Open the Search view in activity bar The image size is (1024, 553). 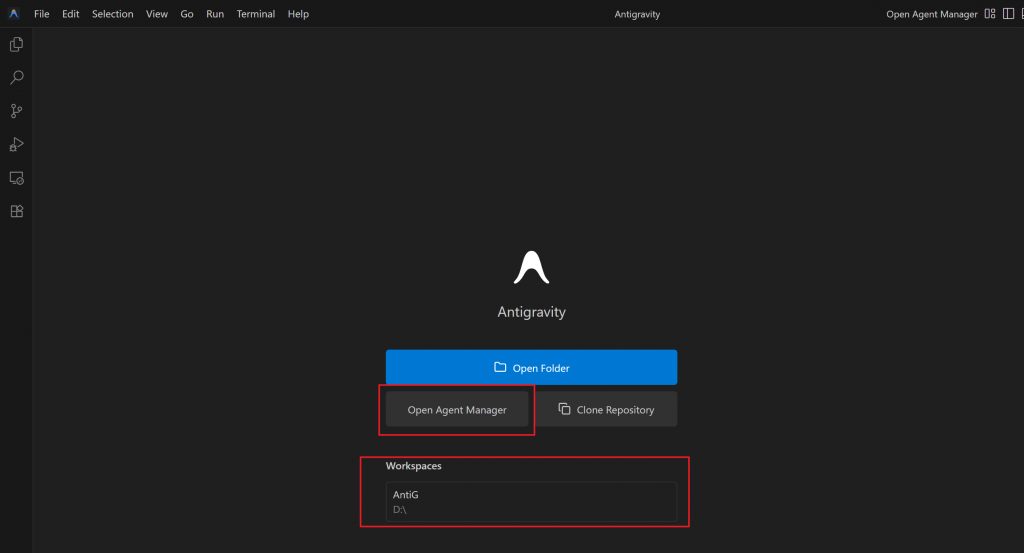click(16, 77)
